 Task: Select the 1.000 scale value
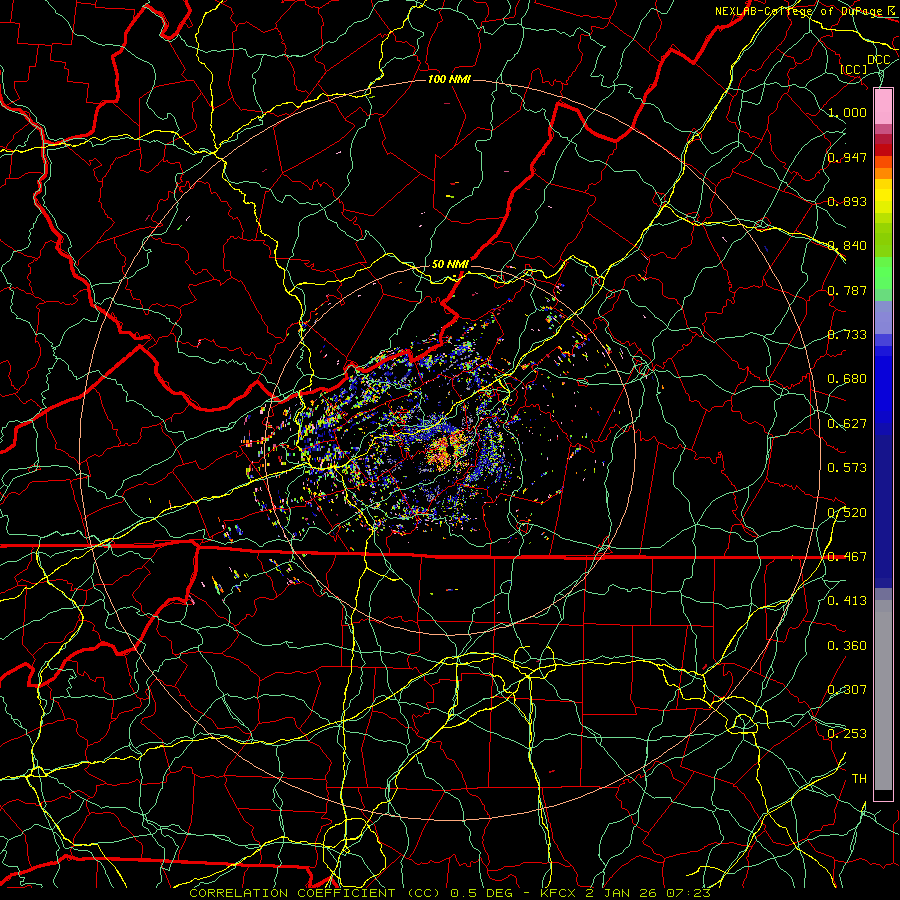coord(847,112)
